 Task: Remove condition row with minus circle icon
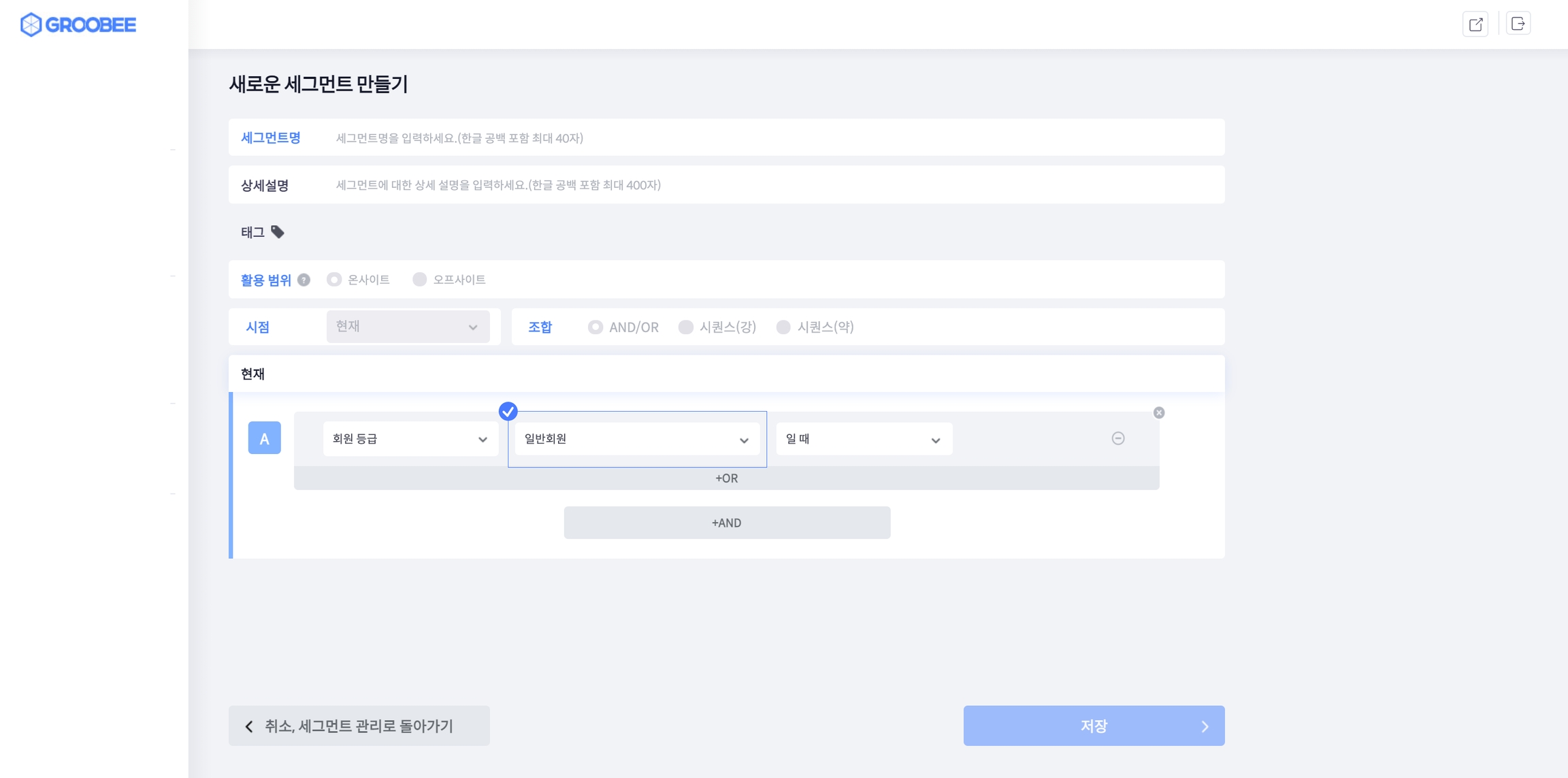(x=1117, y=438)
